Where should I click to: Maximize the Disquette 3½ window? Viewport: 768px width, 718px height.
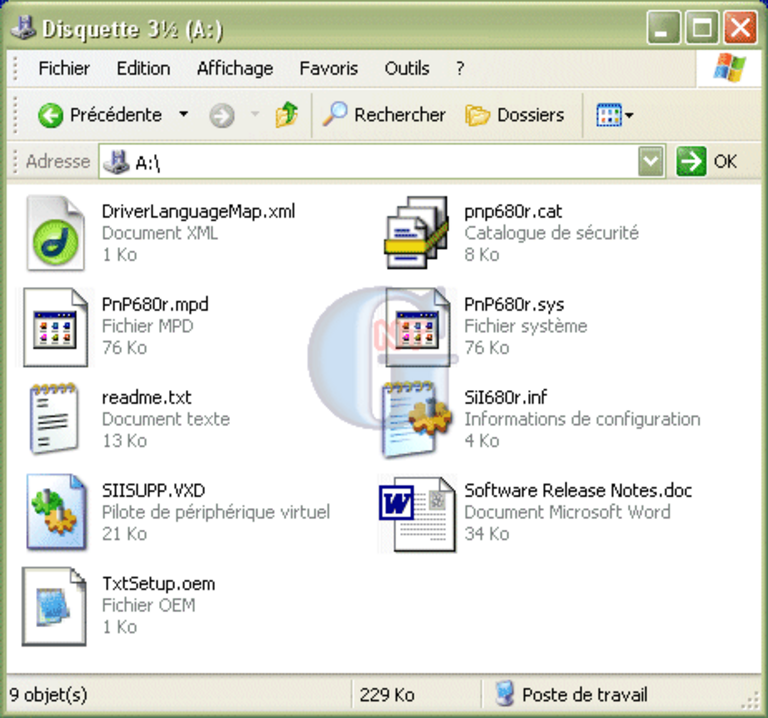pos(701,27)
